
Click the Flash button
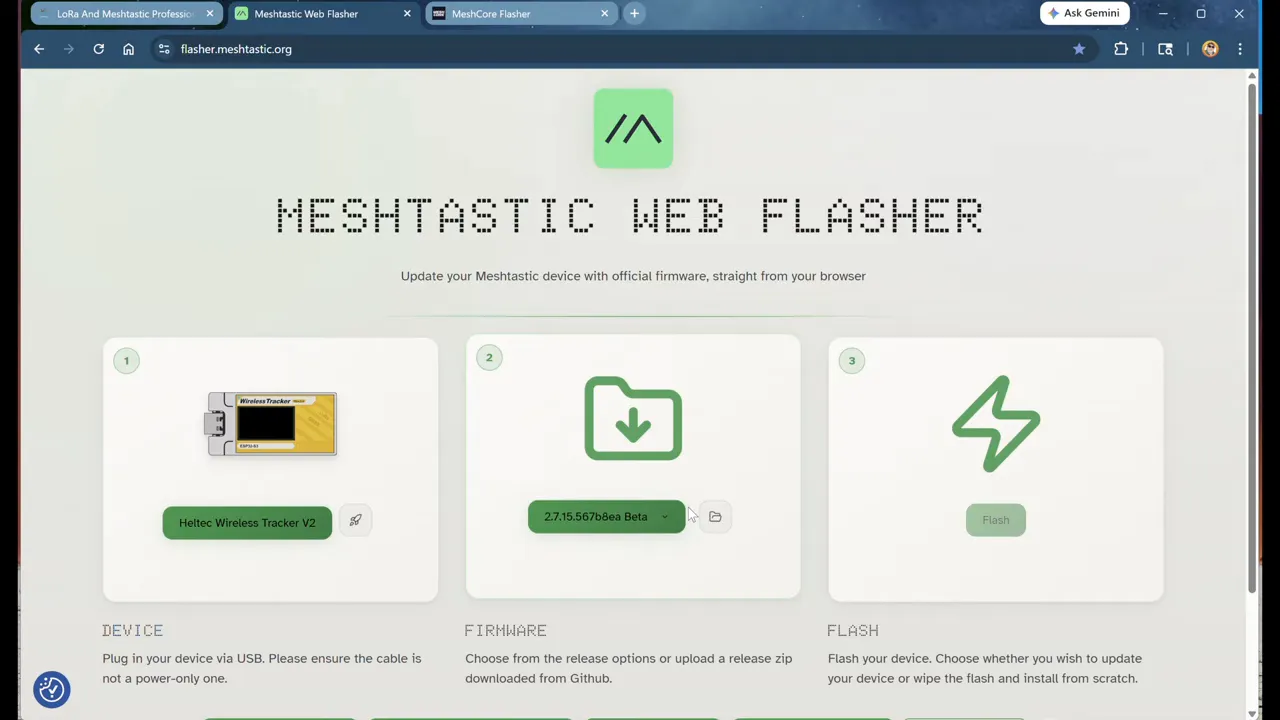(x=996, y=520)
